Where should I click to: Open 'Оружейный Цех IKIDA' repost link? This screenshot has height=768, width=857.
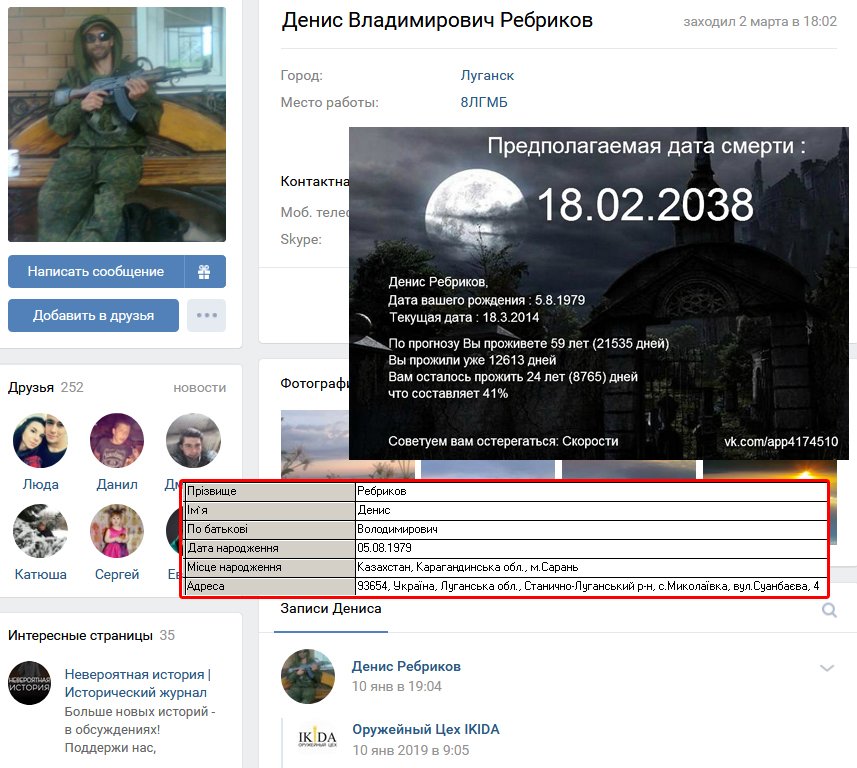pos(426,729)
